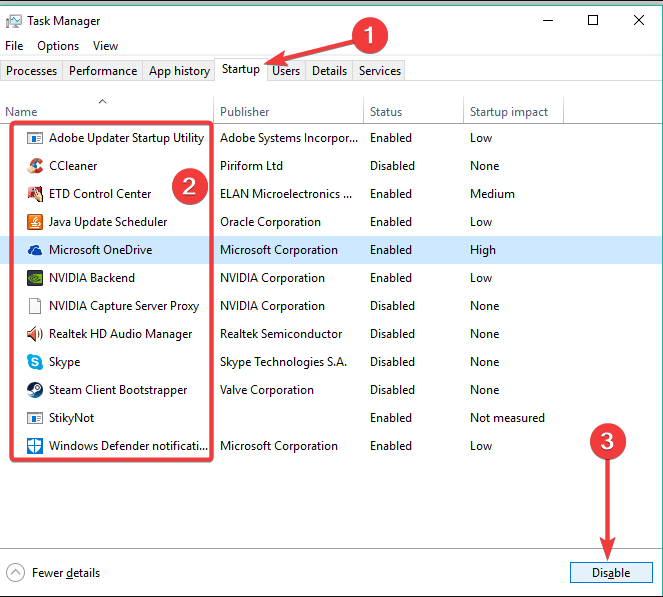The height and width of the screenshot is (597, 663).
Task: Switch to the Services tab
Action: click(380, 71)
